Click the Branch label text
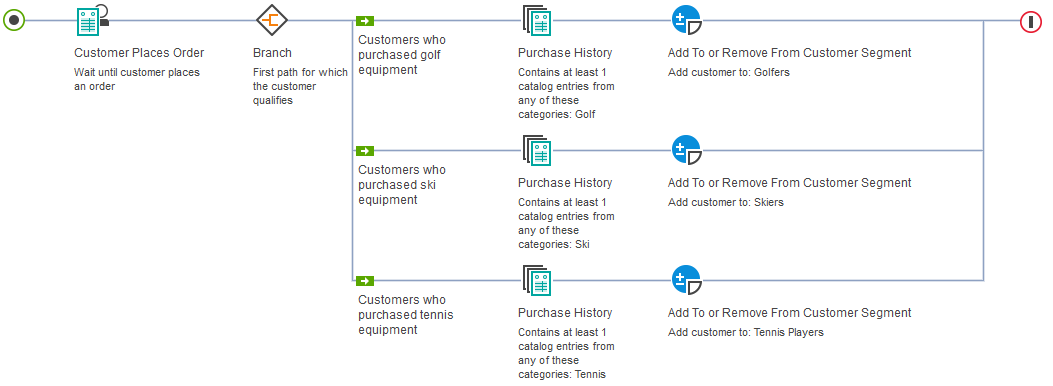Viewport: 1053px width, 386px height. [272, 53]
